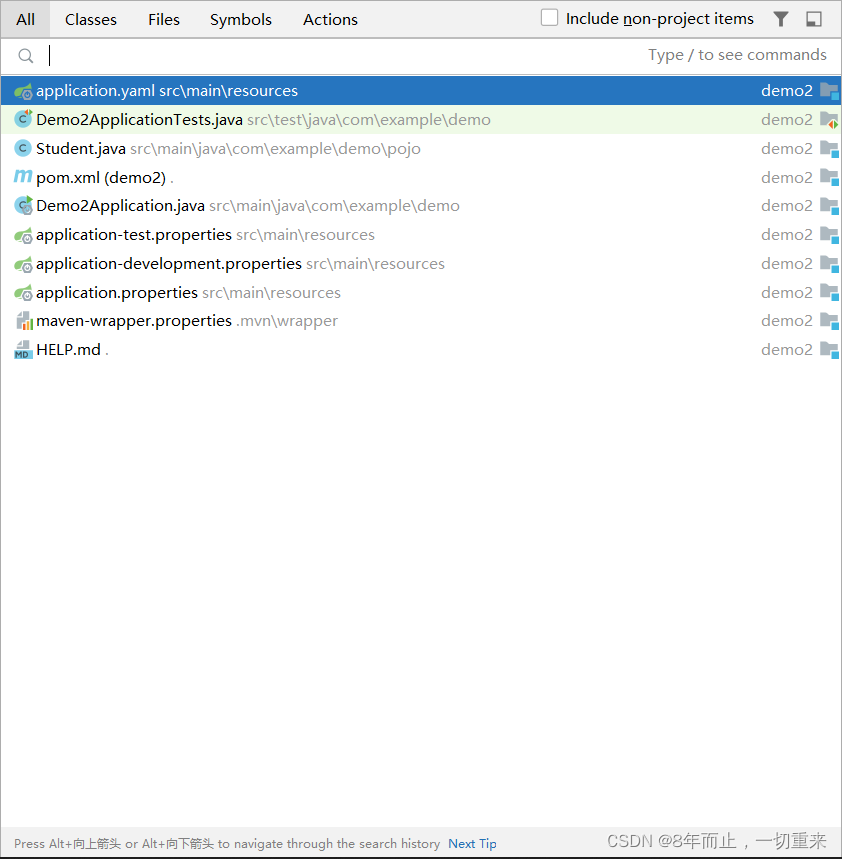Click the Next Tip link
842x859 pixels.
(472, 844)
